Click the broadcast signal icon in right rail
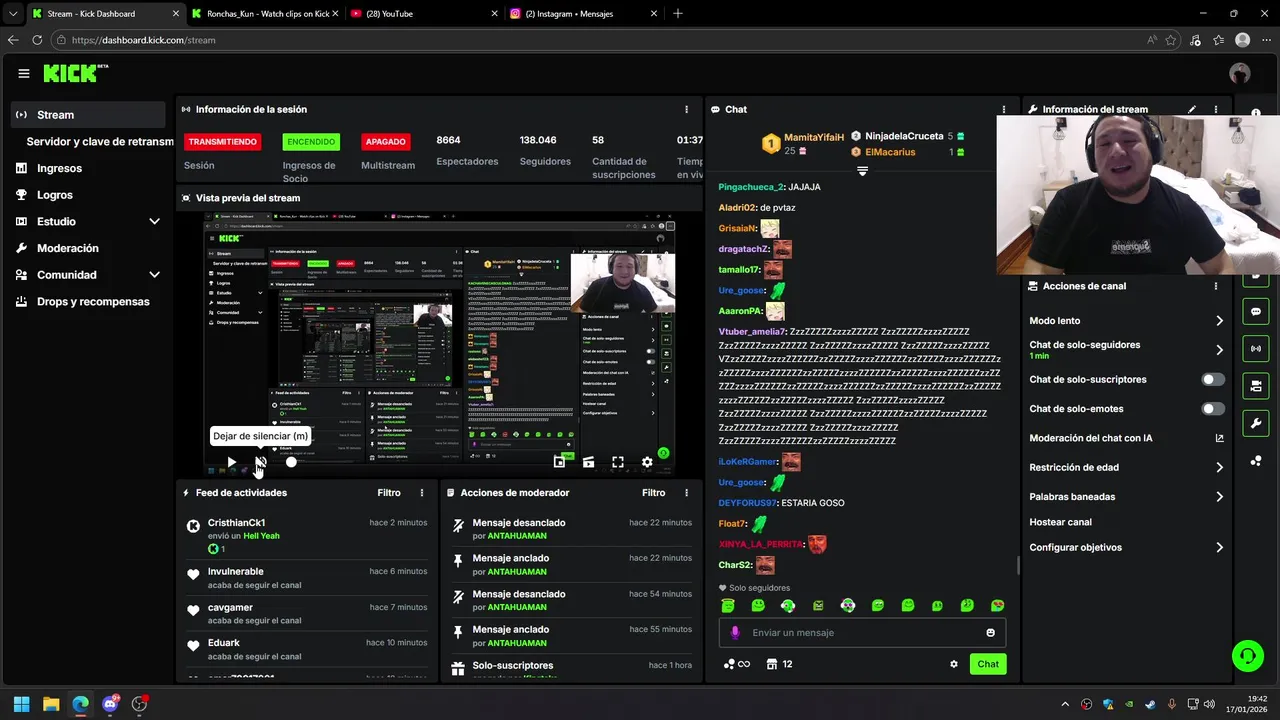This screenshot has width=1280, height=720. [x=1256, y=349]
